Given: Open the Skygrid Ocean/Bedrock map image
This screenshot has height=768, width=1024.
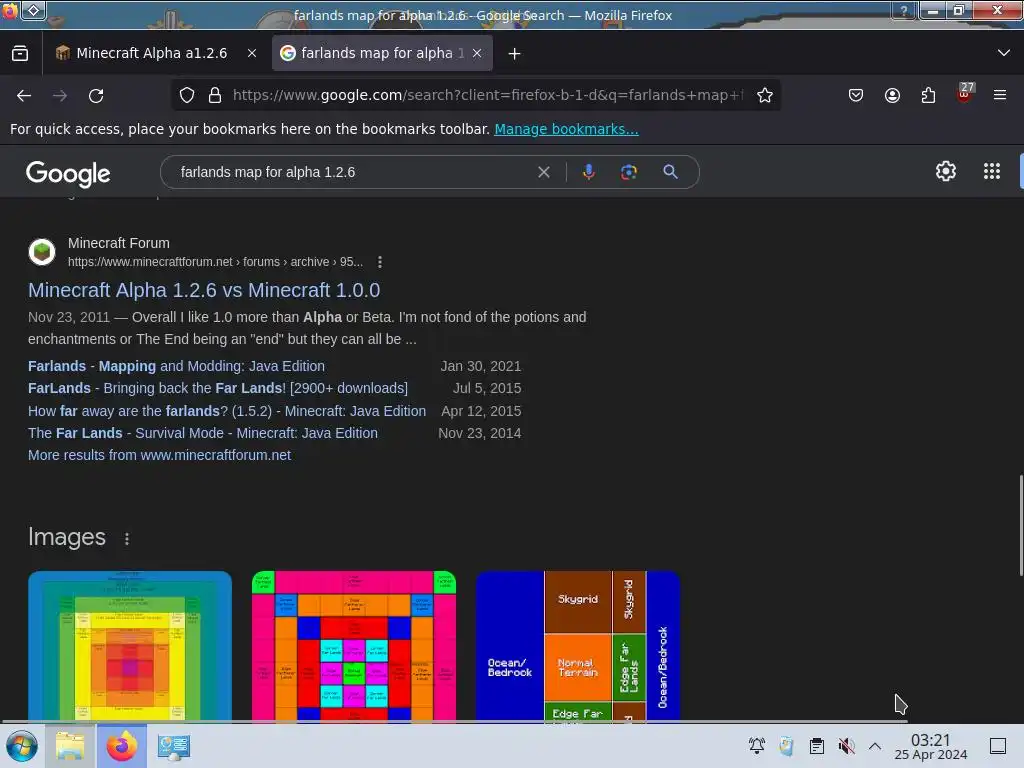Looking at the screenshot, I should click(578, 646).
